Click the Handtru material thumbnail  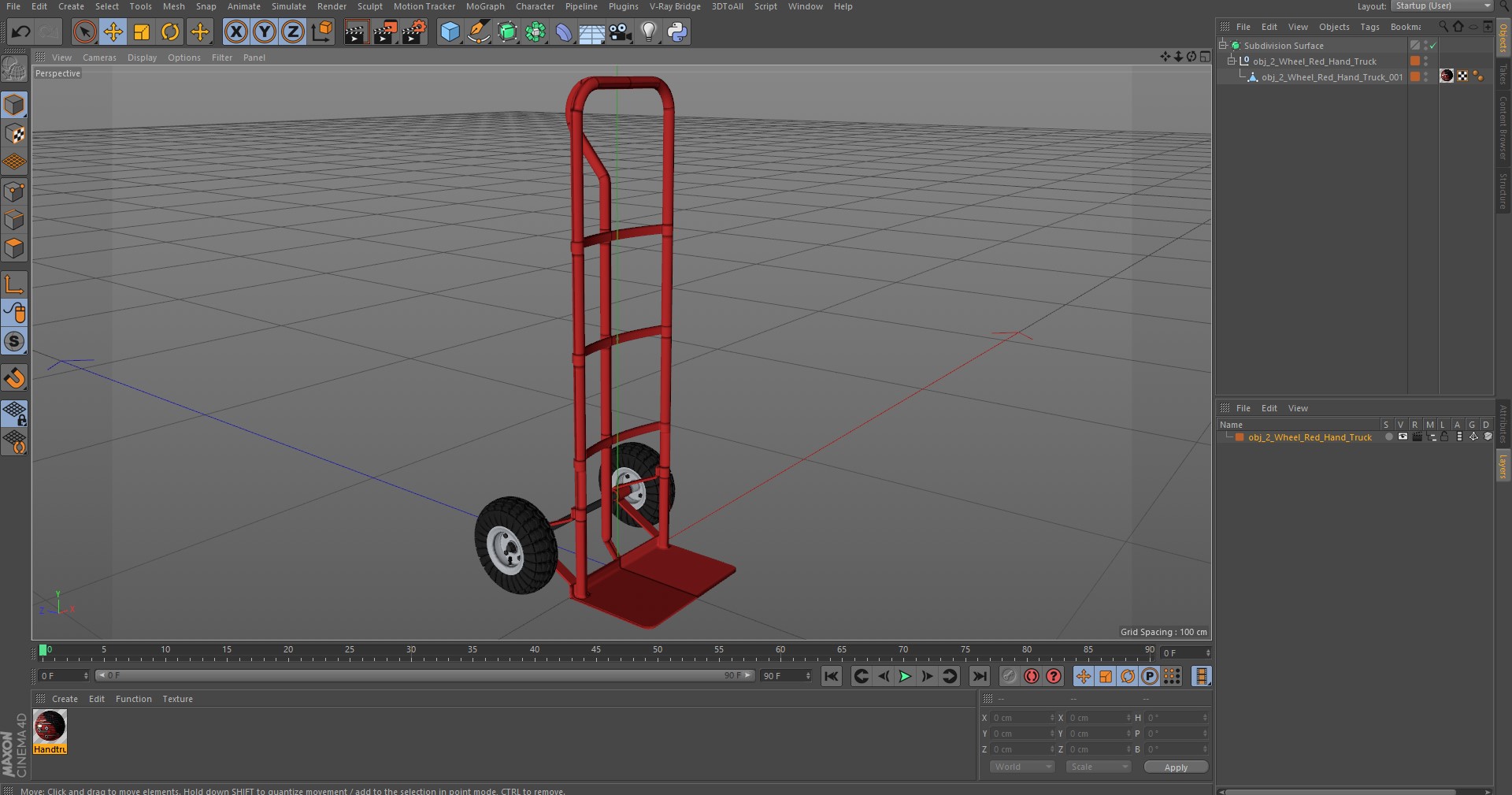tap(50, 726)
